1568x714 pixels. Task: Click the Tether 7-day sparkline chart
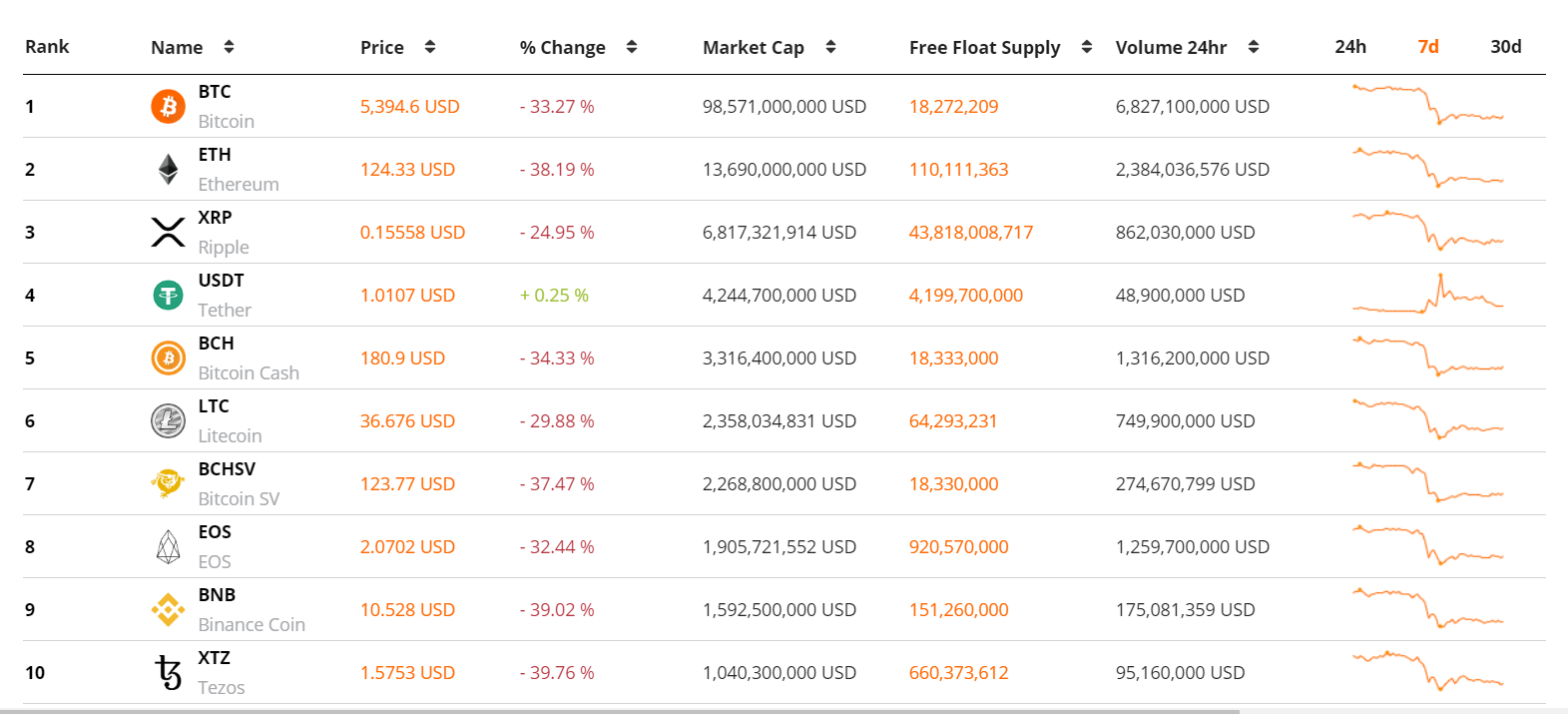point(1427,296)
